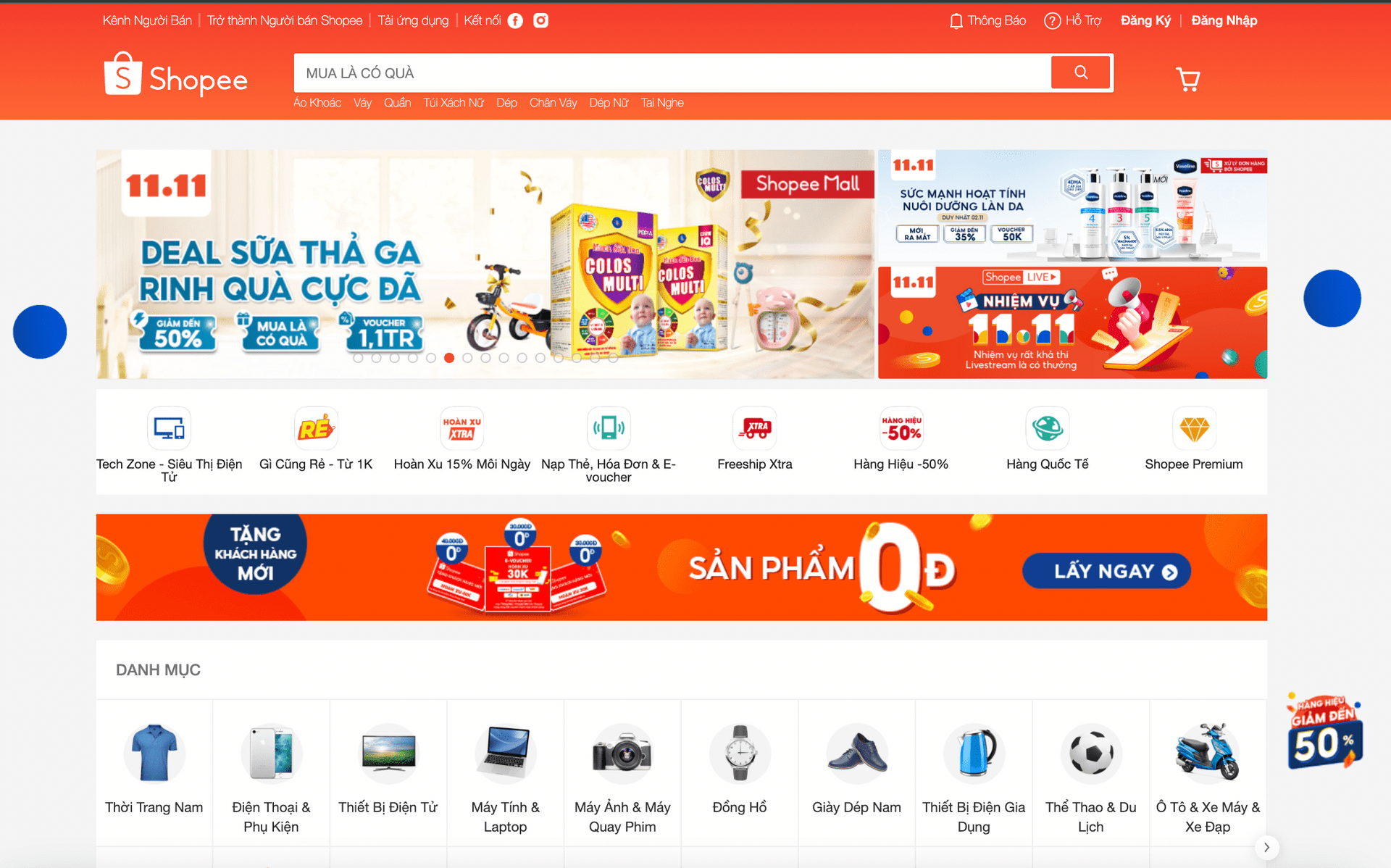Select the seventh banner carousel dot
Screen dimensions: 1391x868
coord(467,358)
